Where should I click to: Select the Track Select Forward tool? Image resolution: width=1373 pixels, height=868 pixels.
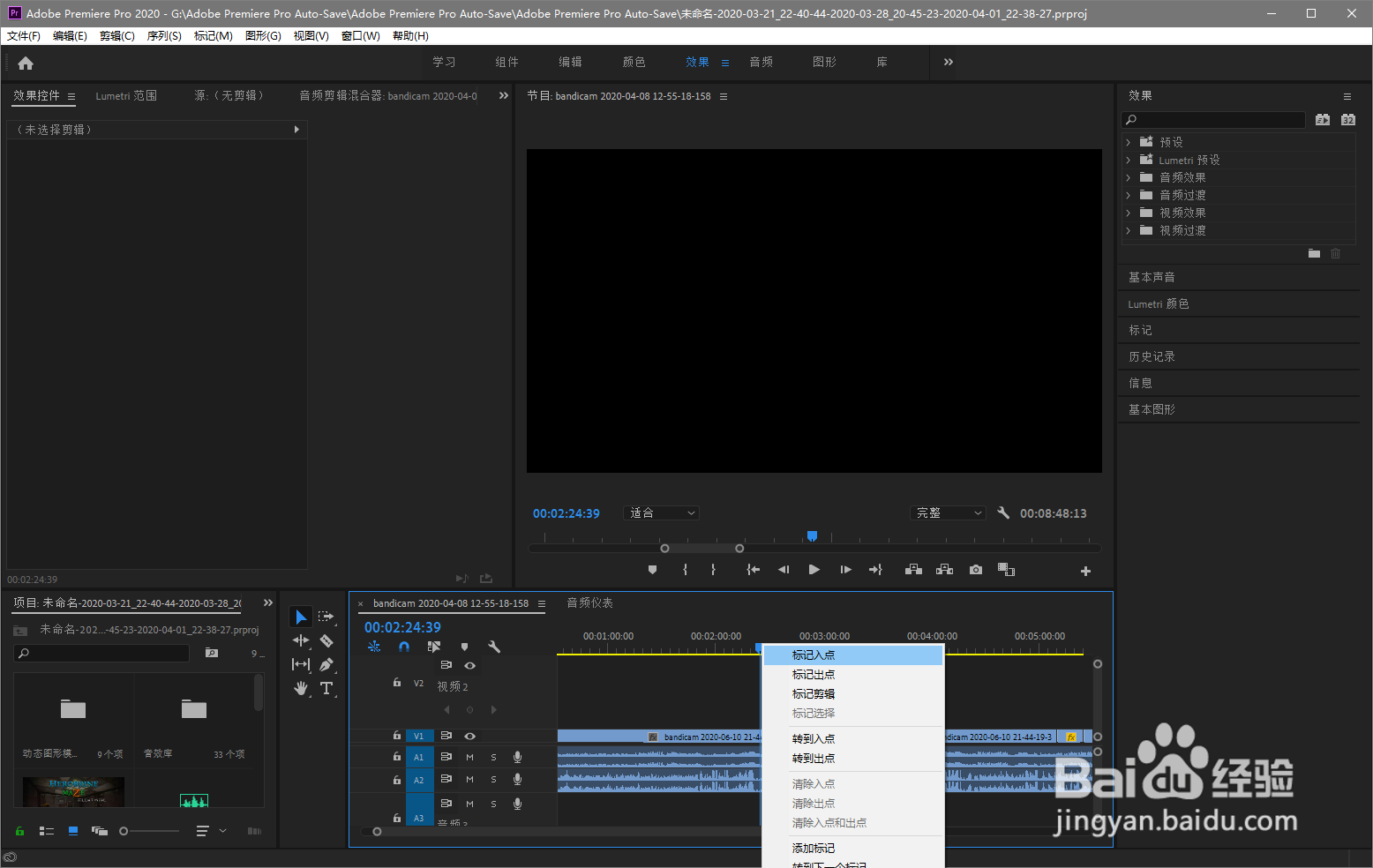point(326,617)
